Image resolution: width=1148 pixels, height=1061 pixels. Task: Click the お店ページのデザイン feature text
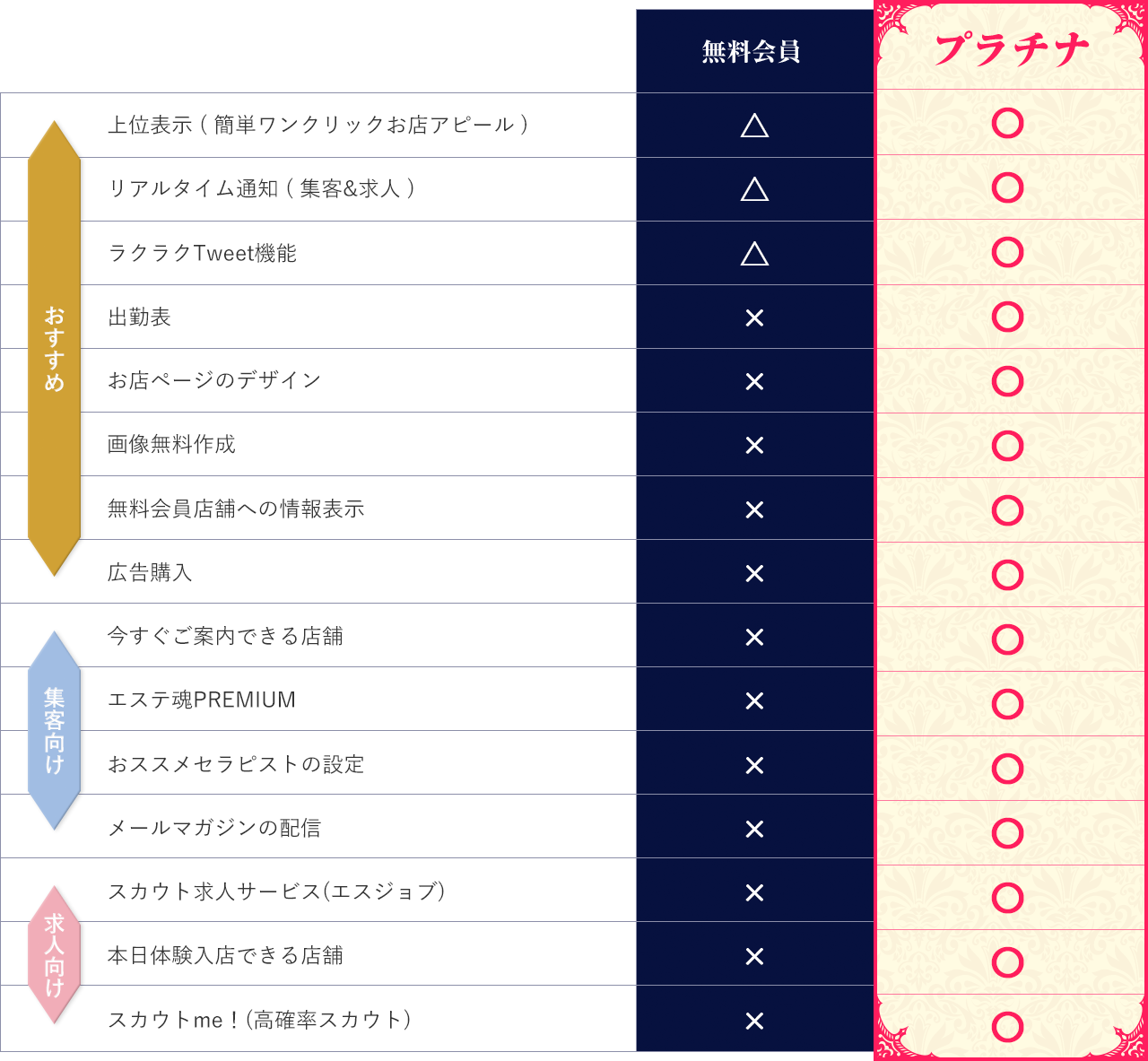click(x=214, y=380)
